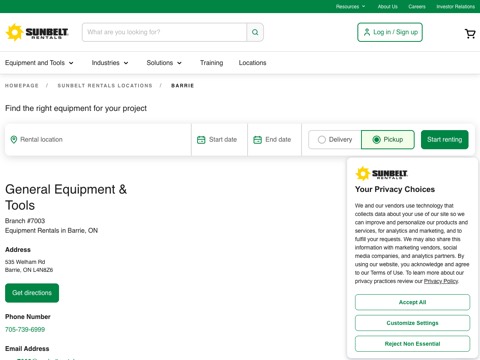The height and width of the screenshot is (360, 480).
Task: Click the General Equipment & Tools heading
Action: 66,197
